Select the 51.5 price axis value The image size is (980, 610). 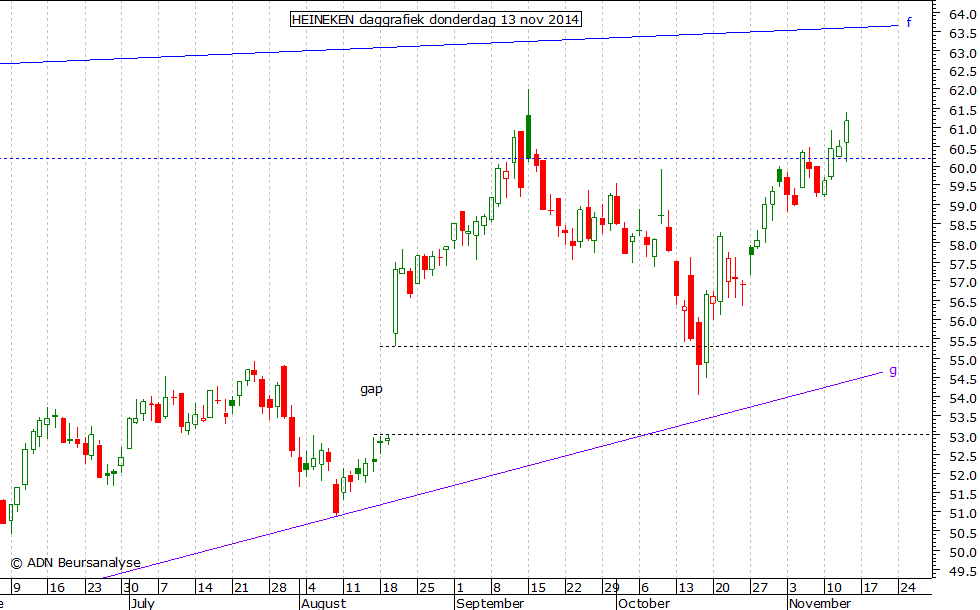click(x=962, y=494)
